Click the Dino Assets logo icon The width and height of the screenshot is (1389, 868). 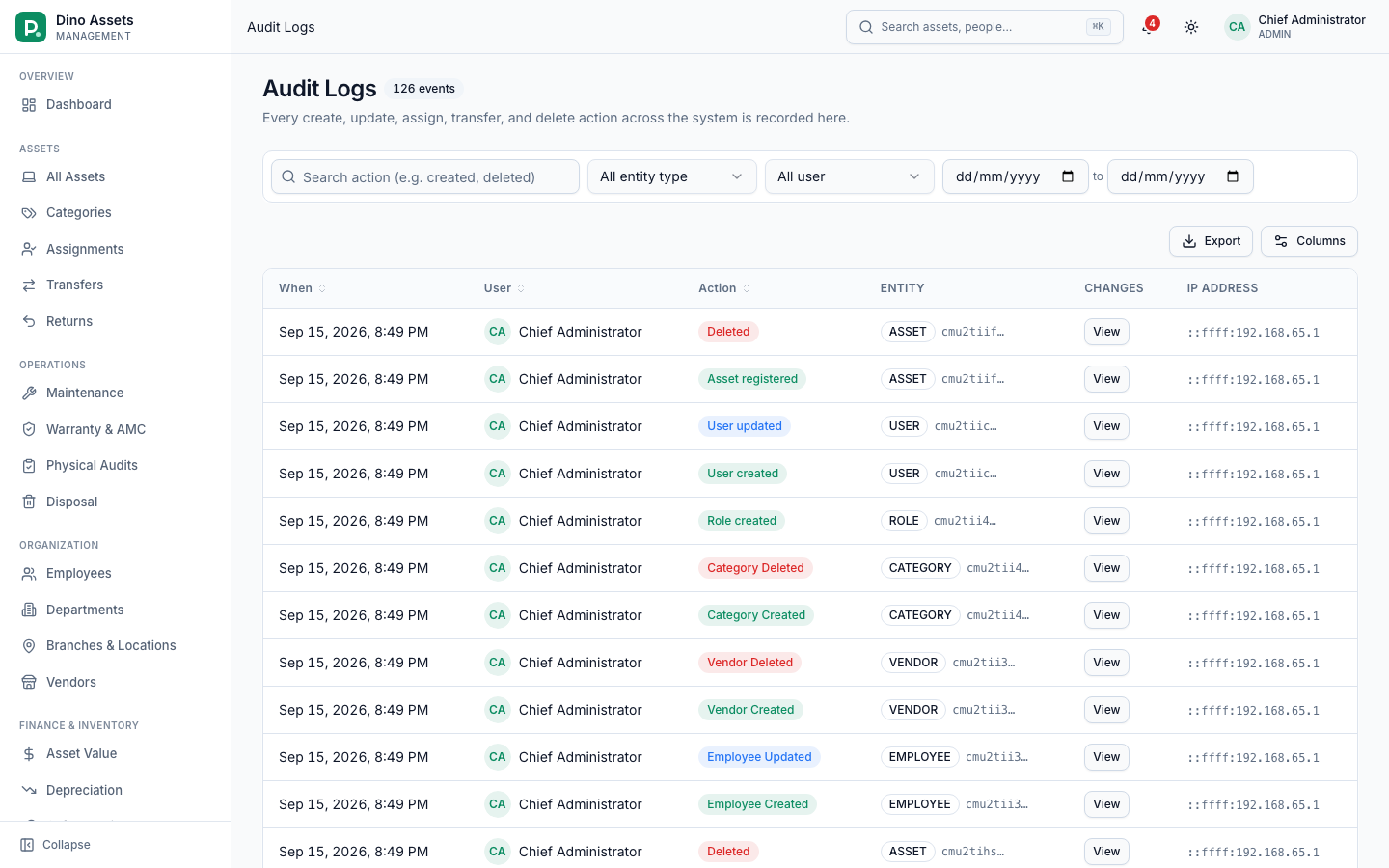(x=31, y=27)
